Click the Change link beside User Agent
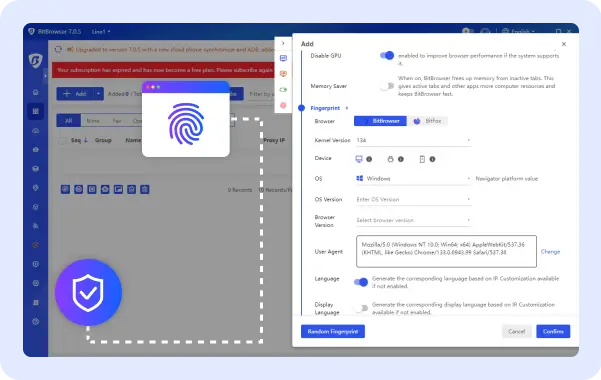The height and width of the screenshot is (380, 601). [550, 252]
